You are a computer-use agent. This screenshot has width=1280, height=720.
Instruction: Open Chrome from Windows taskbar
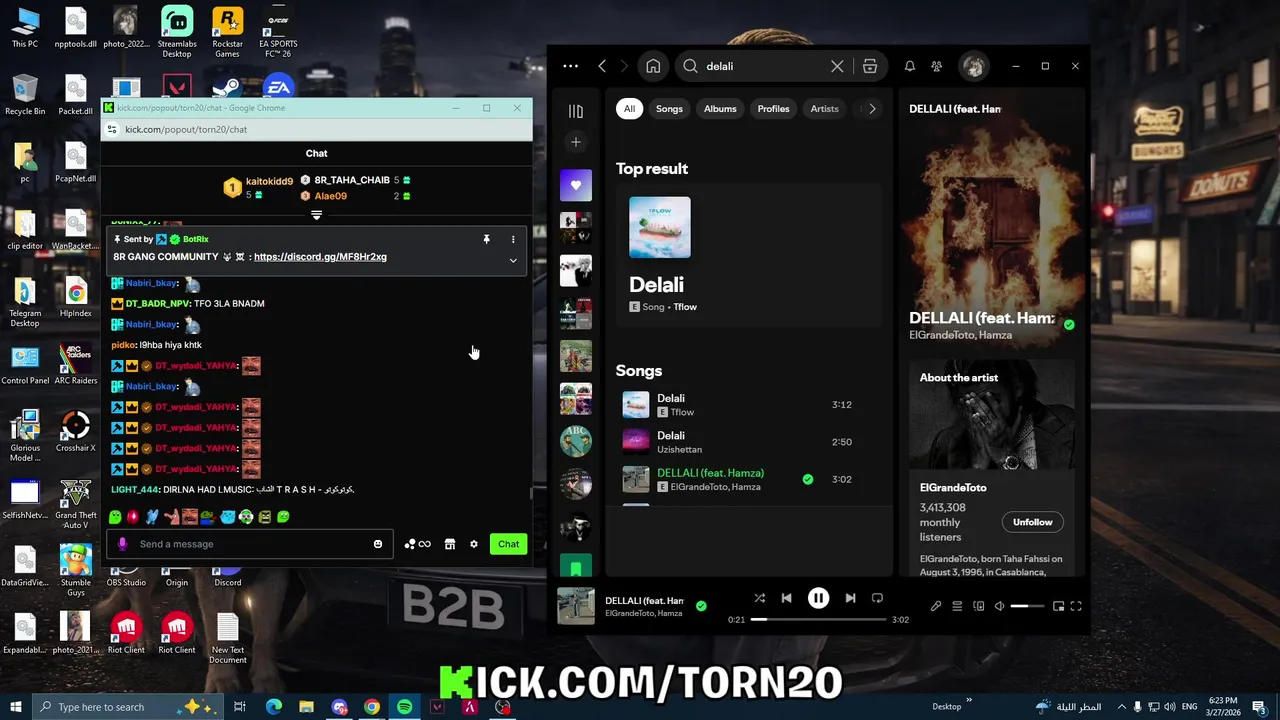(x=372, y=707)
